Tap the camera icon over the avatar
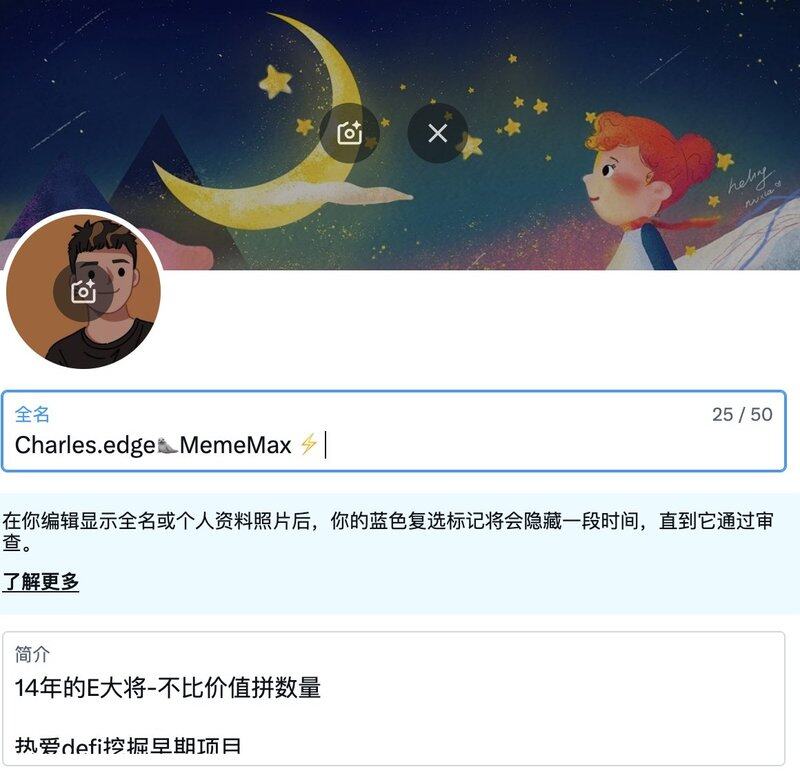This screenshot has width=800, height=778. click(83, 292)
